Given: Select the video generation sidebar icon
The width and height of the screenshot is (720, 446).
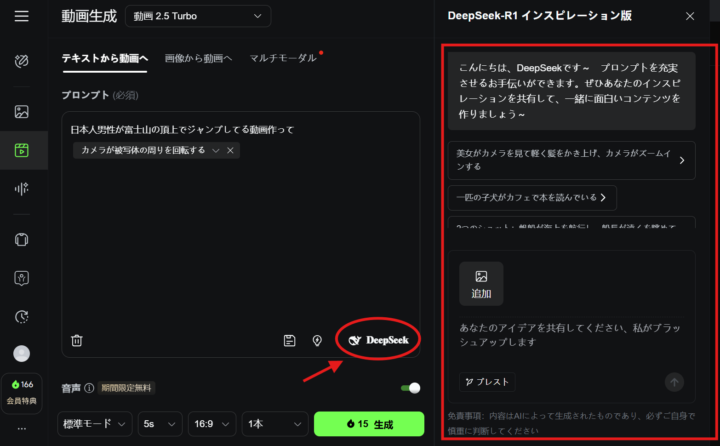Looking at the screenshot, I should (22, 151).
